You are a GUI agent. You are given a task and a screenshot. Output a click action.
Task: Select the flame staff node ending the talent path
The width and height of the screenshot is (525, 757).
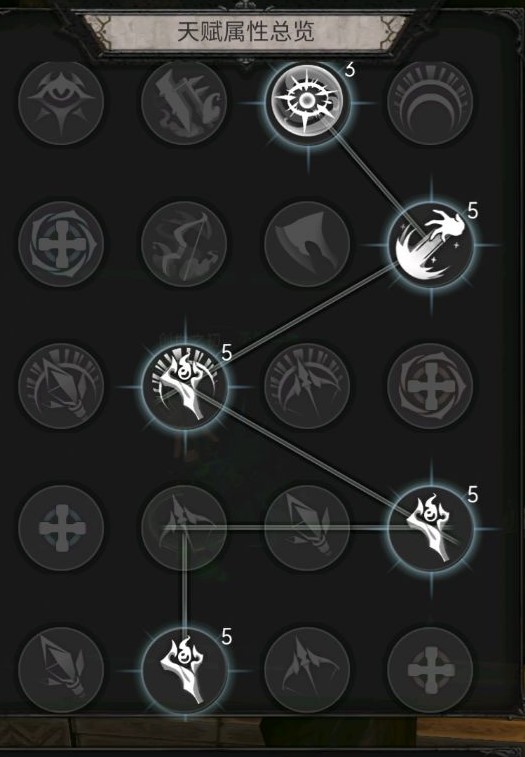coord(184,671)
